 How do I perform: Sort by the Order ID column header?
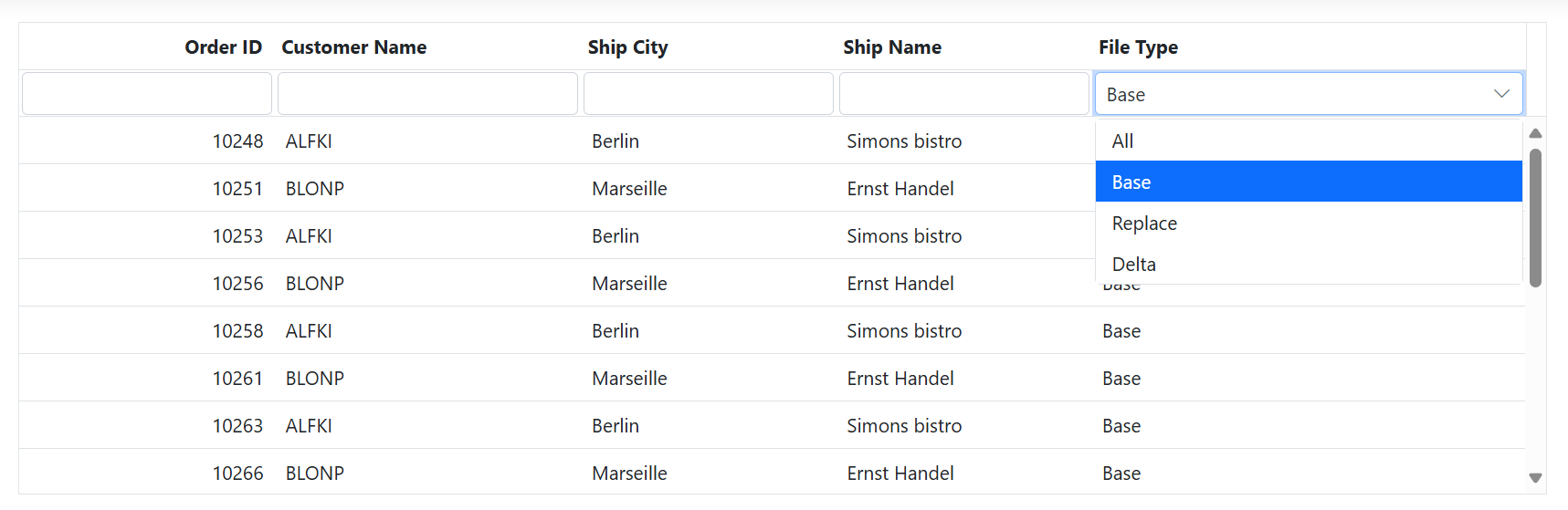[x=223, y=47]
